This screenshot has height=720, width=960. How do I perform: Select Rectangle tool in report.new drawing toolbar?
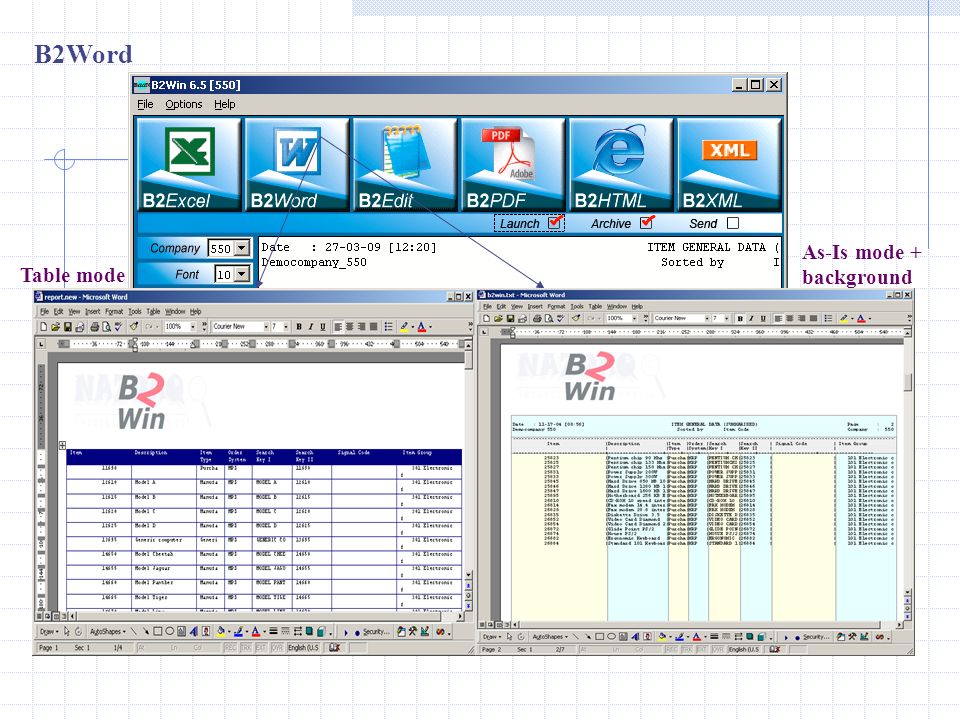[157, 631]
